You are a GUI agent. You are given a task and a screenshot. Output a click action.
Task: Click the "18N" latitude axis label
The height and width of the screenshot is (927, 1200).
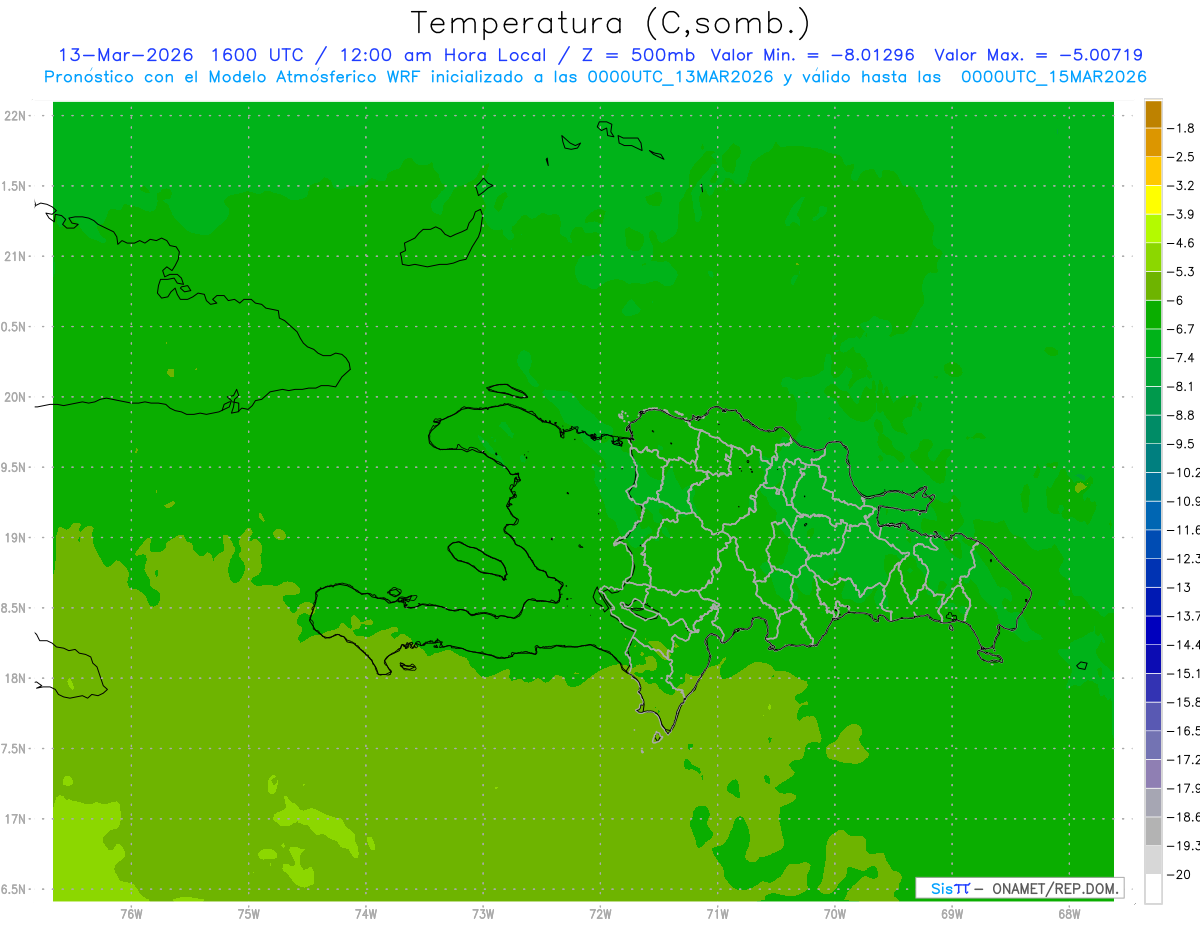tap(16, 678)
